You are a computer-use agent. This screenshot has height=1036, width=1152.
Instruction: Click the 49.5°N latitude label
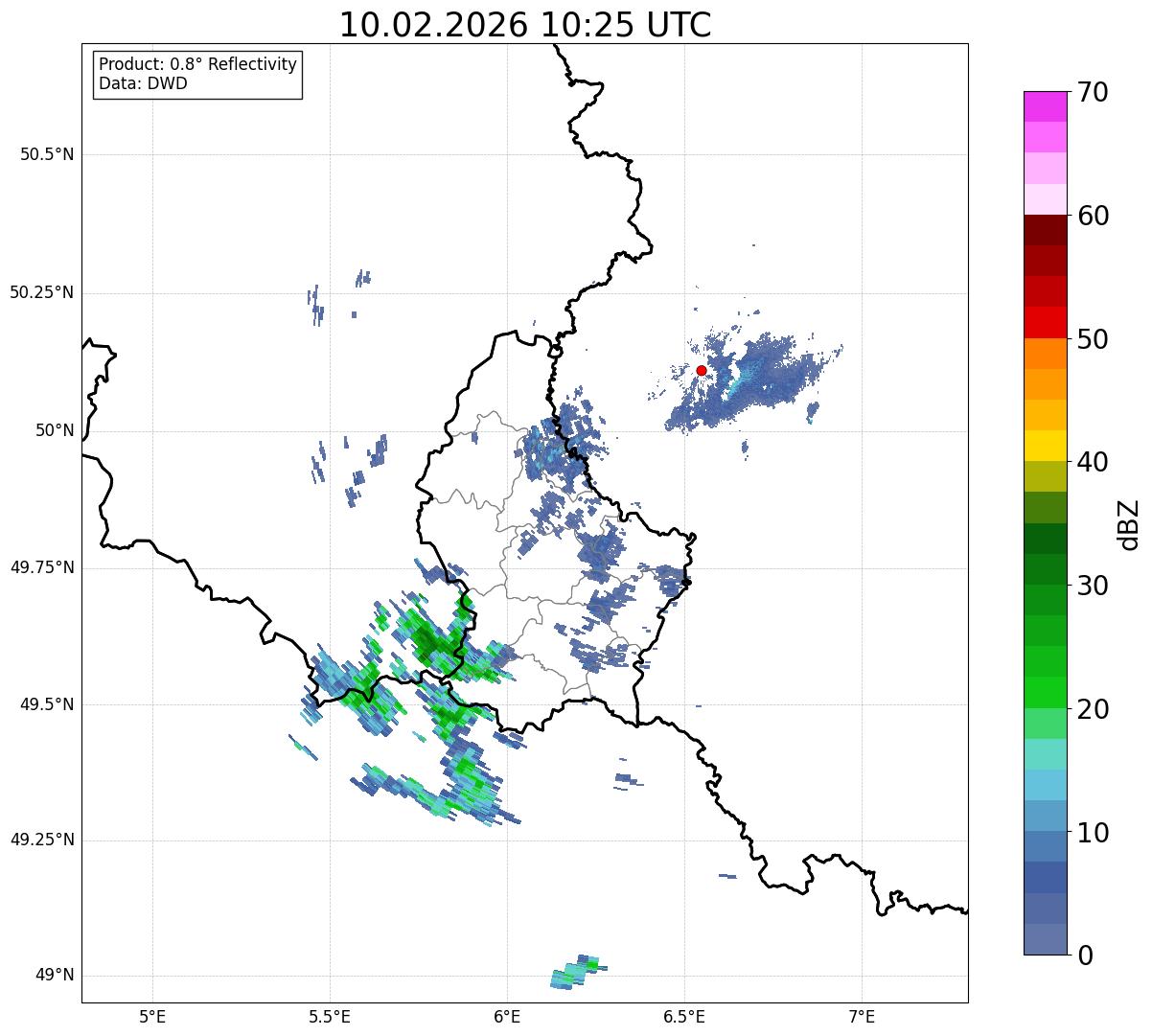point(47,704)
